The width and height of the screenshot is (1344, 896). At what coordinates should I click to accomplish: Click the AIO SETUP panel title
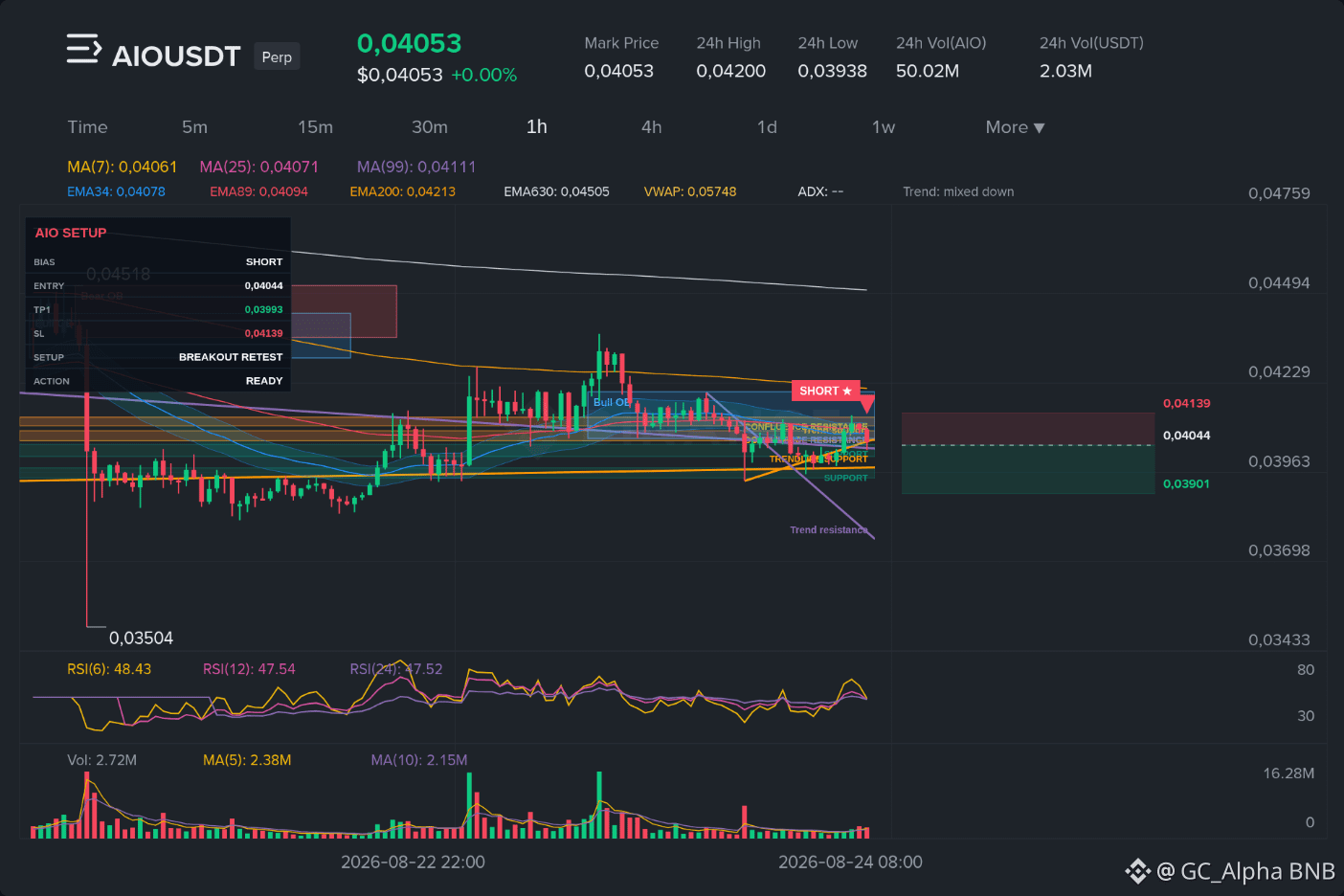point(71,233)
